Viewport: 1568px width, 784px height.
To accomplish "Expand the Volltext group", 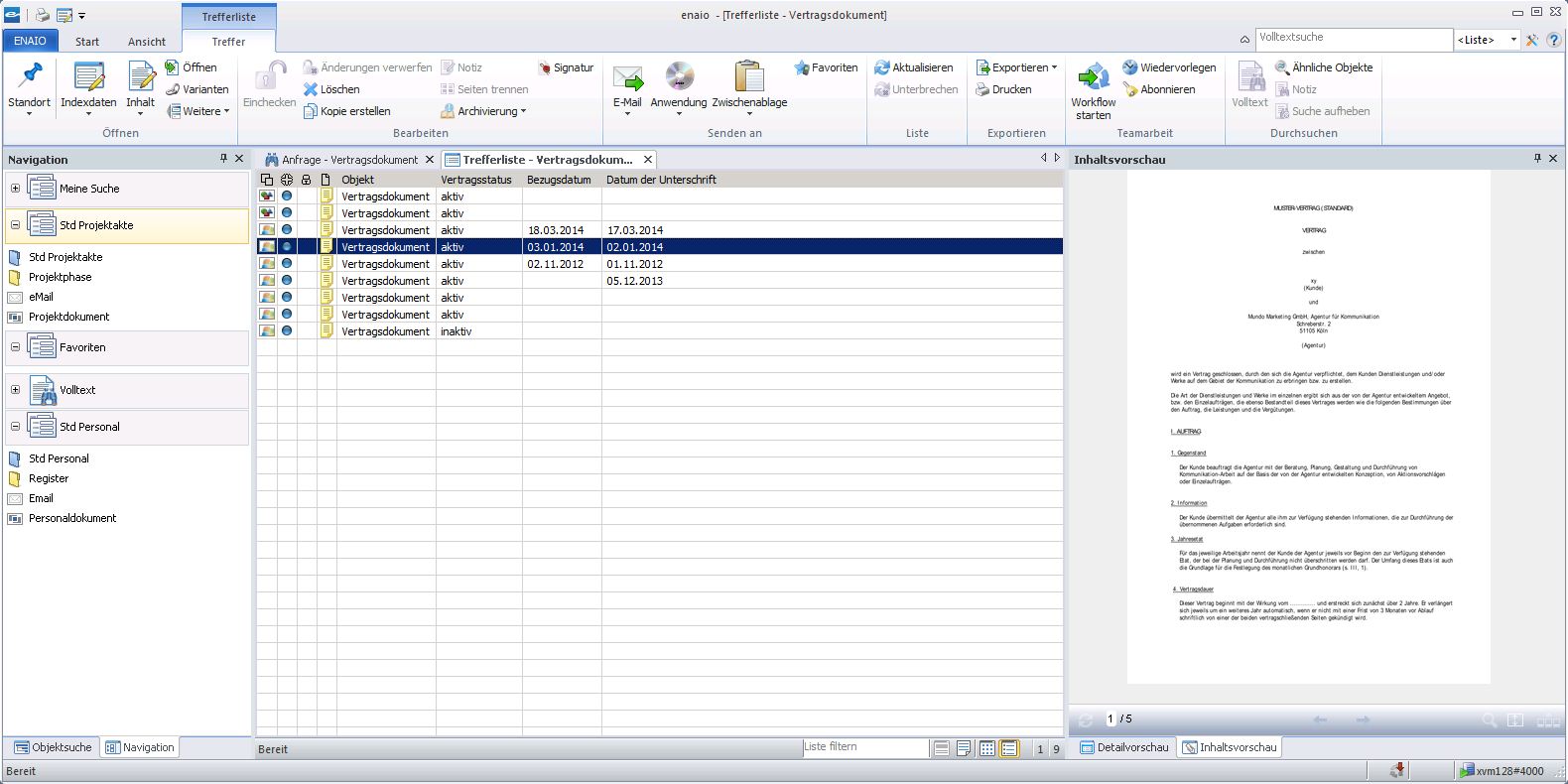I will click(15, 390).
